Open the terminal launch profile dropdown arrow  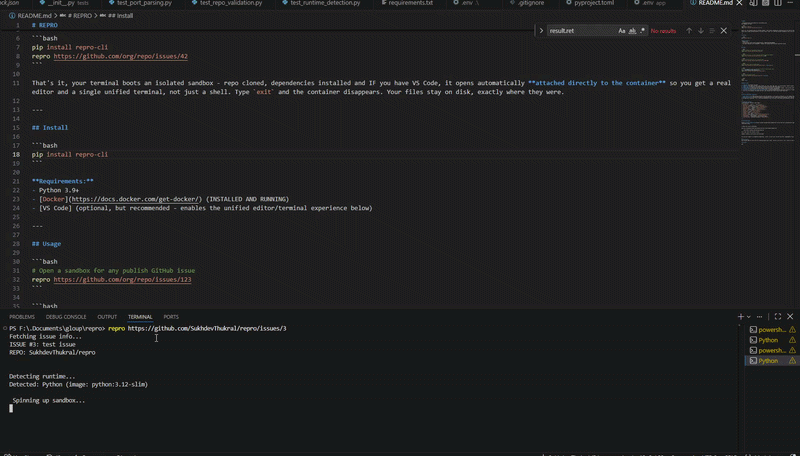click(x=749, y=317)
